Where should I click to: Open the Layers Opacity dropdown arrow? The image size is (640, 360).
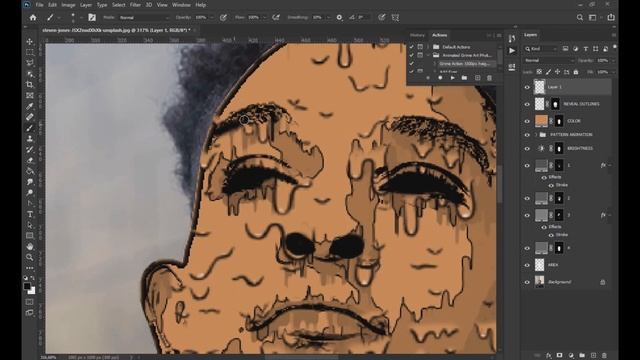click(613, 60)
